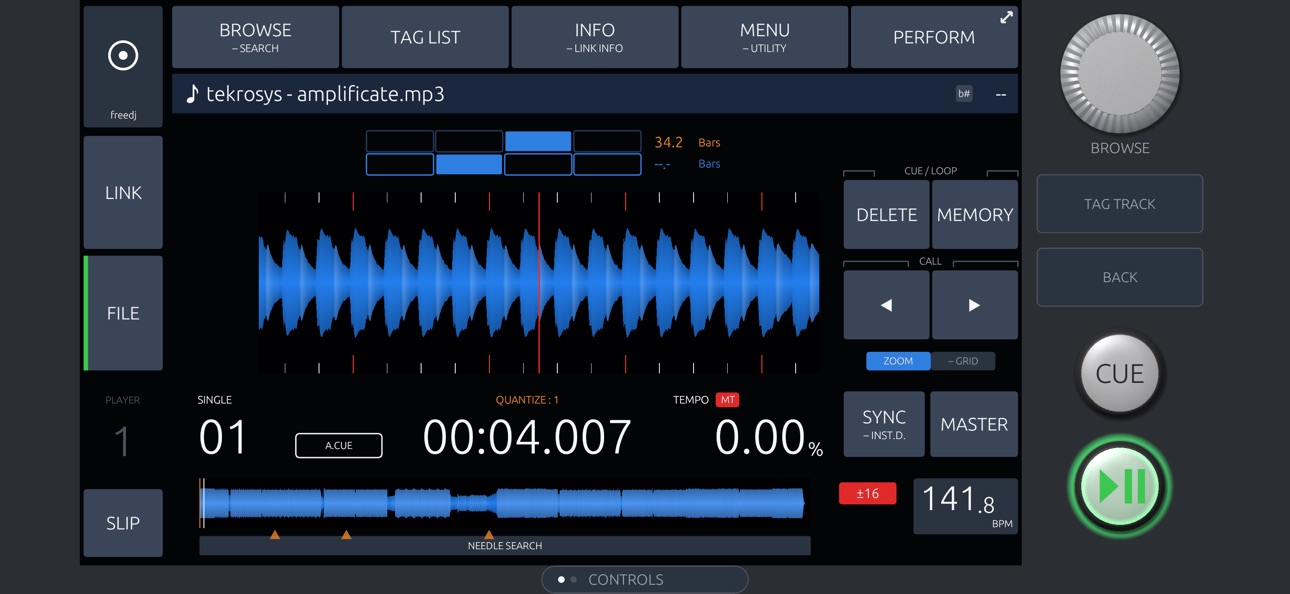This screenshot has width=1290, height=594.
Task: Click the key b# badge
Action: (964, 94)
